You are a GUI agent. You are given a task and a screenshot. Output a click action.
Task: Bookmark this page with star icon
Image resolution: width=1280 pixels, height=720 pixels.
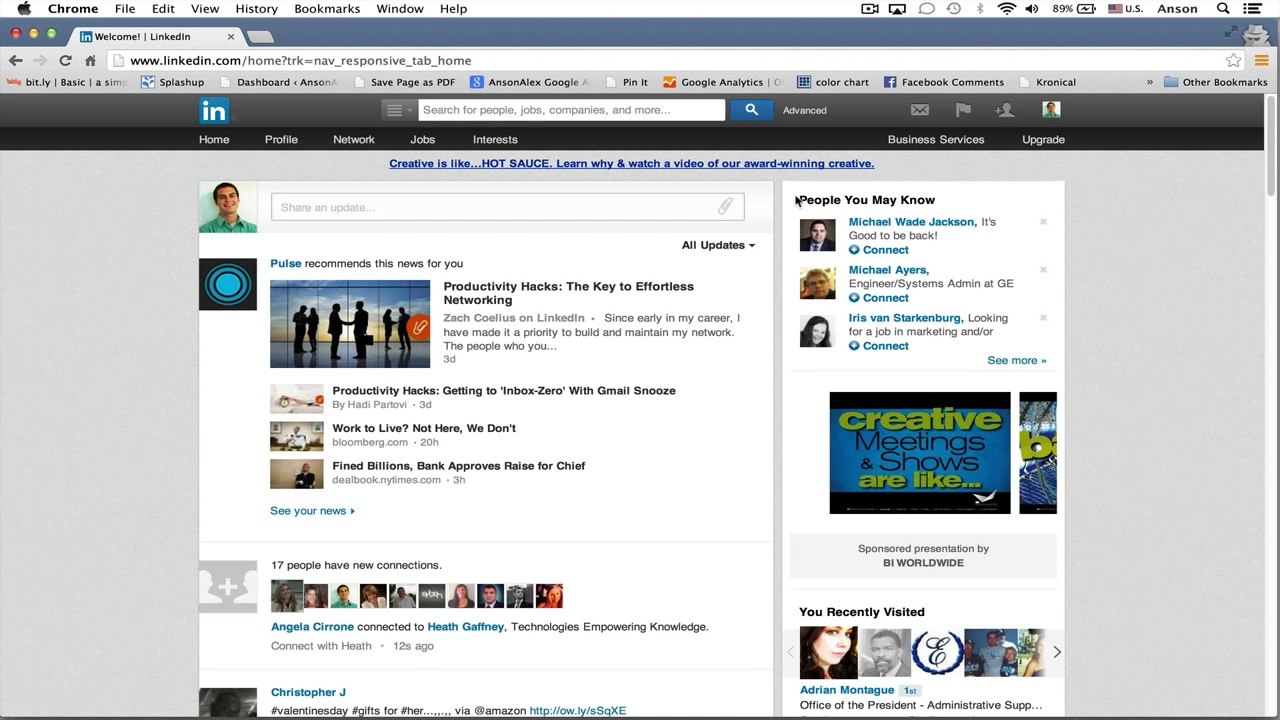click(x=1234, y=60)
